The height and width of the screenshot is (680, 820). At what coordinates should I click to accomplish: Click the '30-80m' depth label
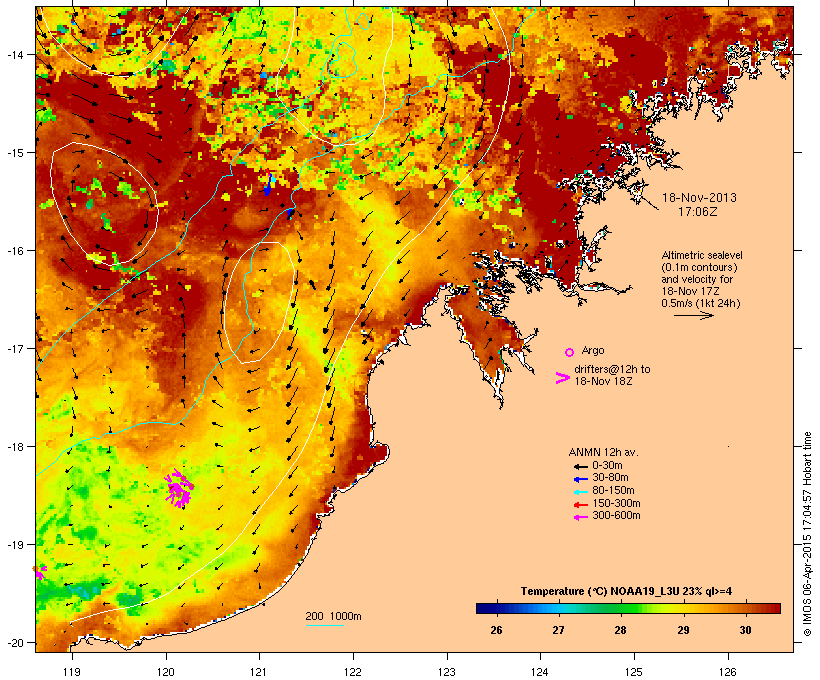click(x=610, y=478)
